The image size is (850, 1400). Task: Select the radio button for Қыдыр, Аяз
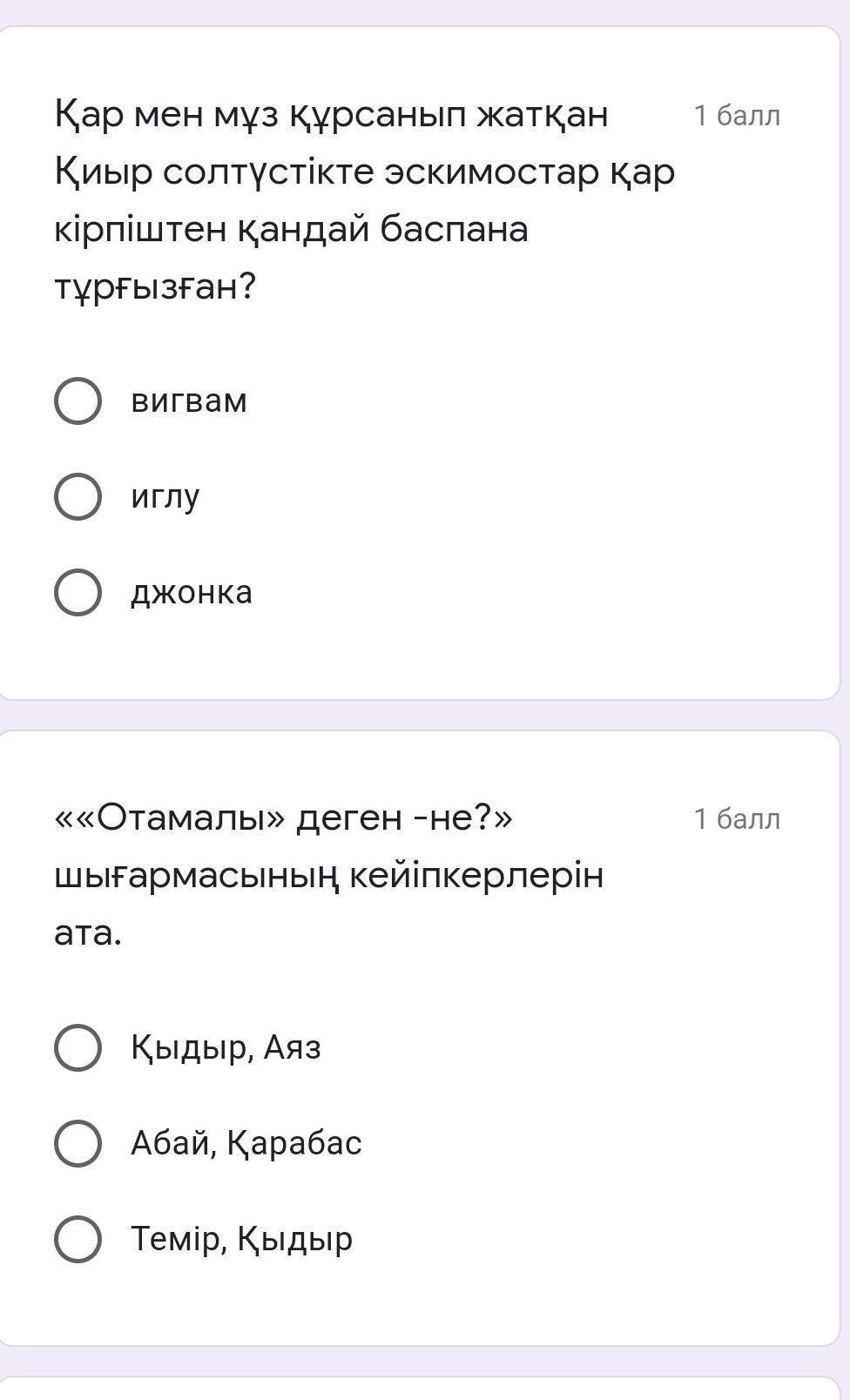78,1047
